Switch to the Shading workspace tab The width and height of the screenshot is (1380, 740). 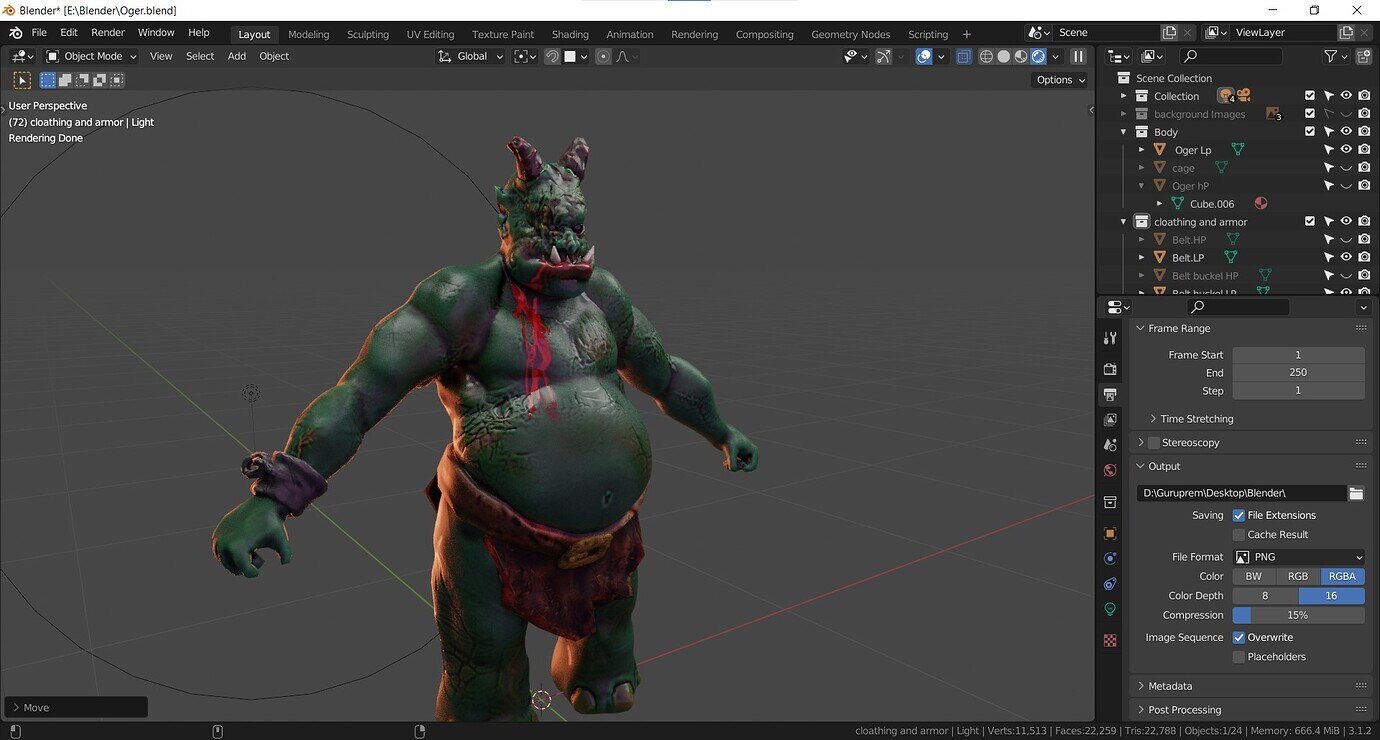pyautogui.click(x=570, y=33)
